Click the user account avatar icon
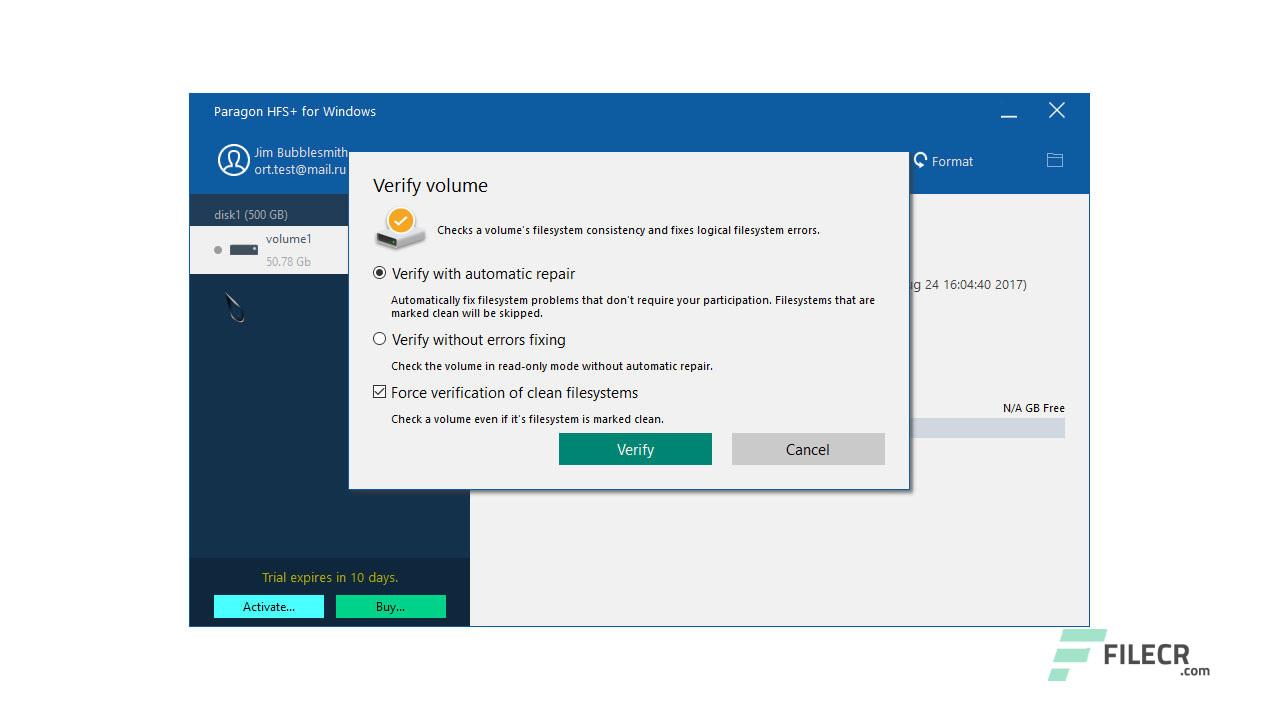 (x=233, y=160)
